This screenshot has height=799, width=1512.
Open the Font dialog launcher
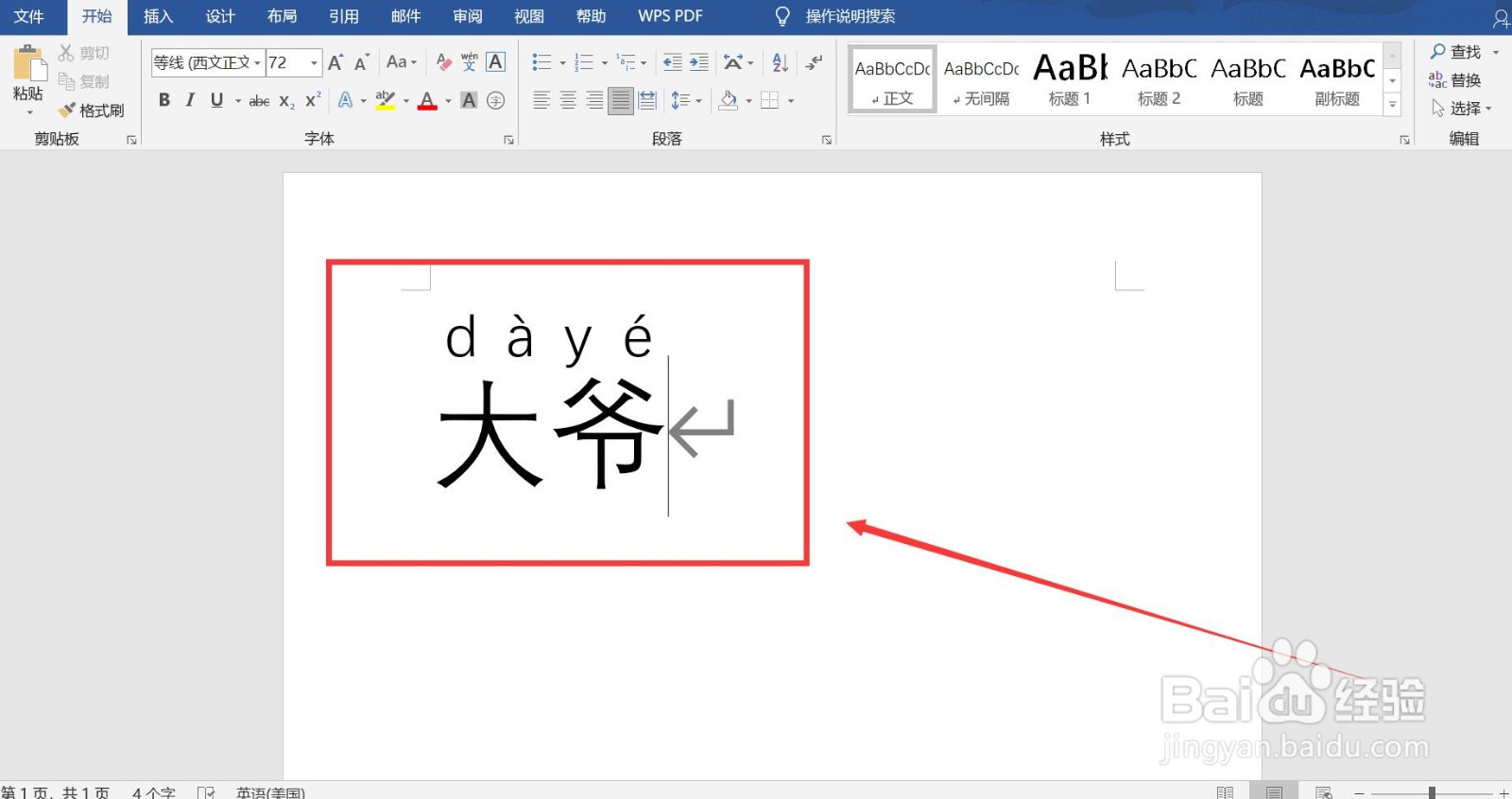click(508, 140)
